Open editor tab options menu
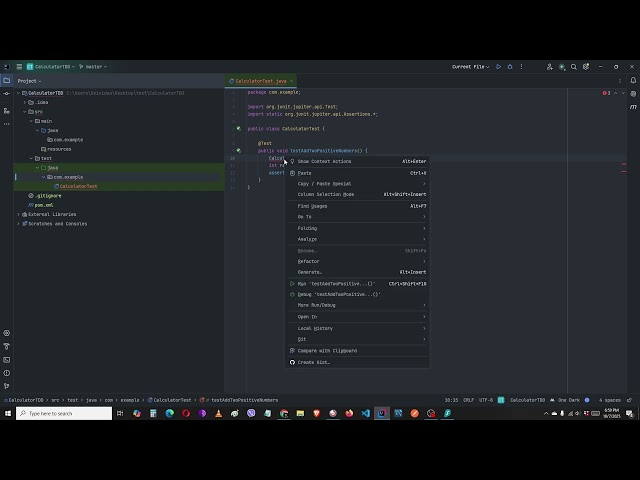Viewport: 640px width, 480px height. pos(620,81)
